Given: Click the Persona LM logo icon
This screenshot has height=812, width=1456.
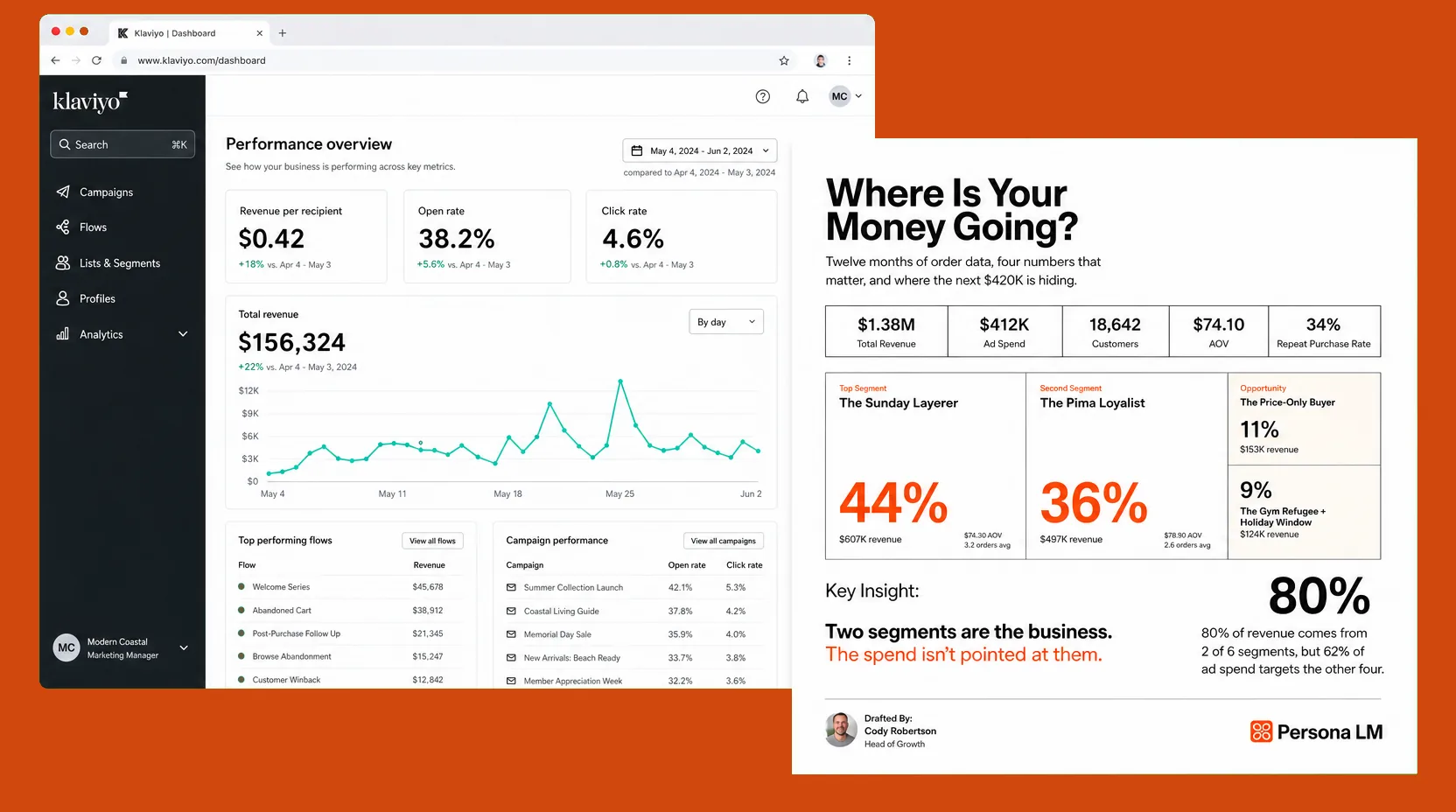Looking at the screenshot, I should tap(1262, 731).
